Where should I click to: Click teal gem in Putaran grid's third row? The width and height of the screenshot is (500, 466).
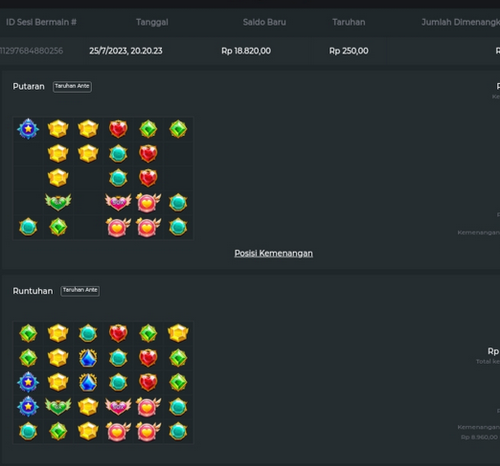118,178
